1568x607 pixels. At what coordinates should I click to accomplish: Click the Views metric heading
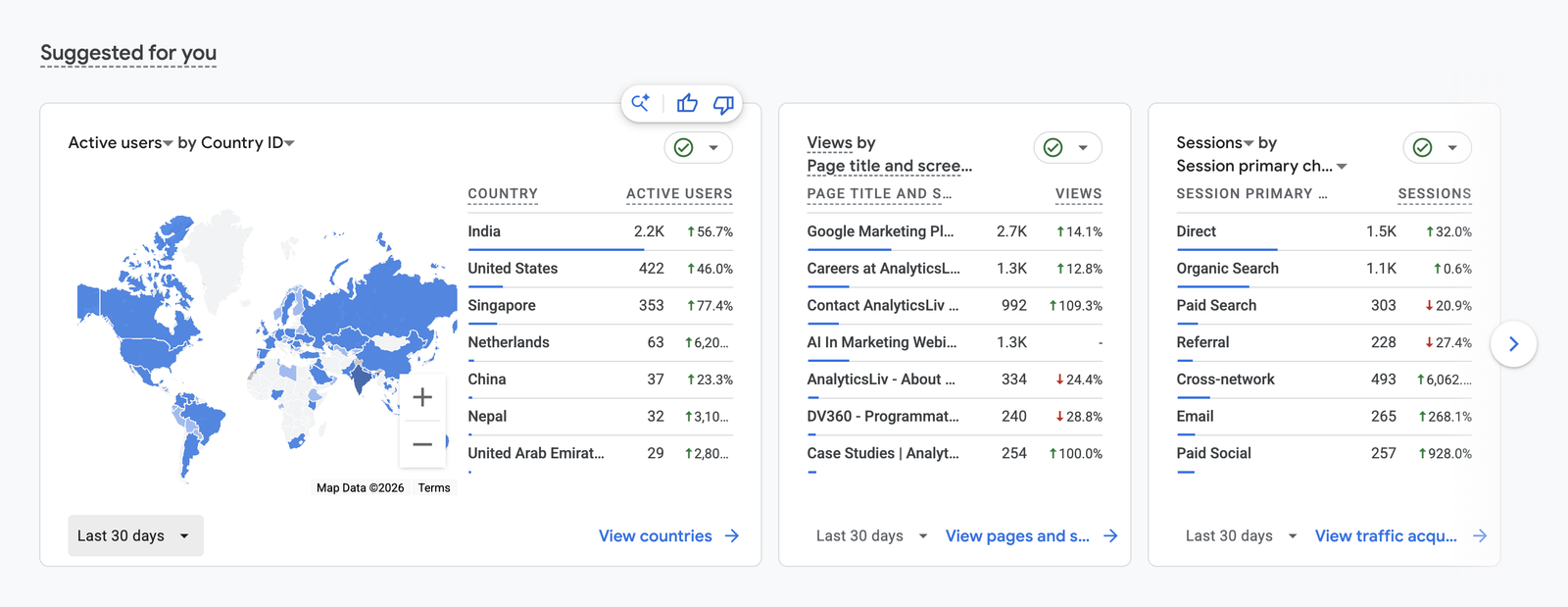click(x=829, y=143)
